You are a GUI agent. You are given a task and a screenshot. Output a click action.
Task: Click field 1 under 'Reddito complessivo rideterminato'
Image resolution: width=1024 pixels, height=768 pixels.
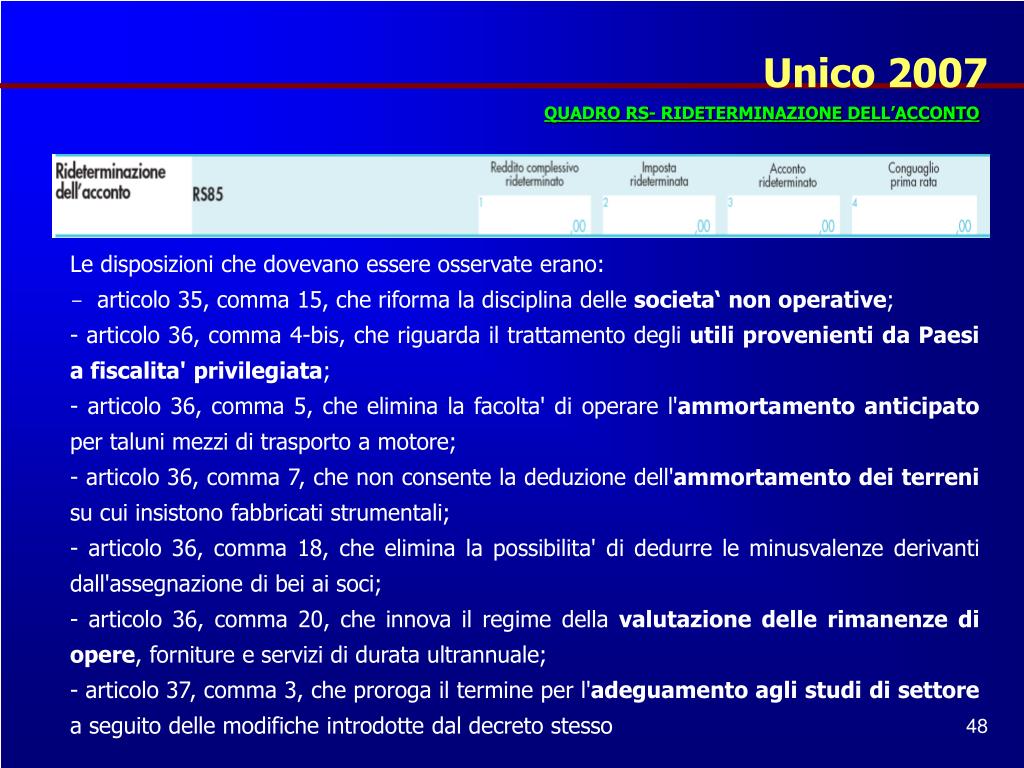pyautogui.click(x=534, y=214)
